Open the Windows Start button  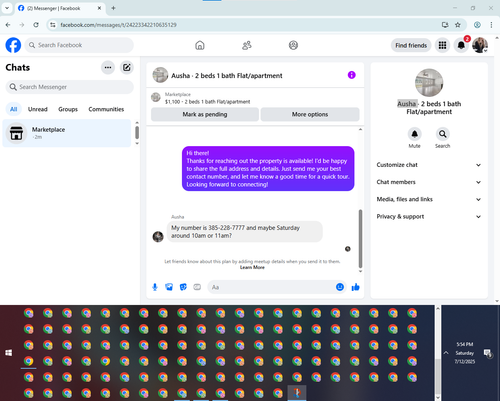[x=9, y=353]
